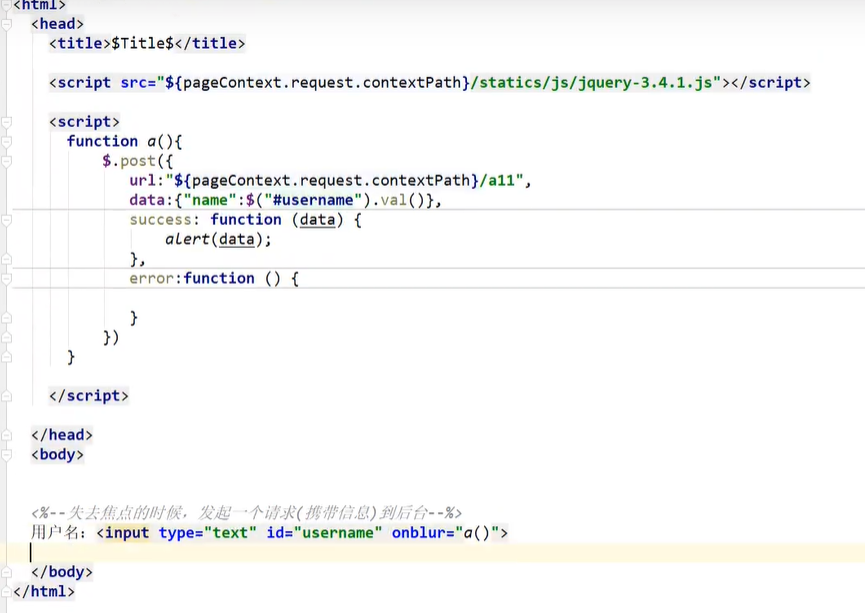865x613 pixels.
Task: Click the </head> closing fold marker
Action: tap(7, 435)
